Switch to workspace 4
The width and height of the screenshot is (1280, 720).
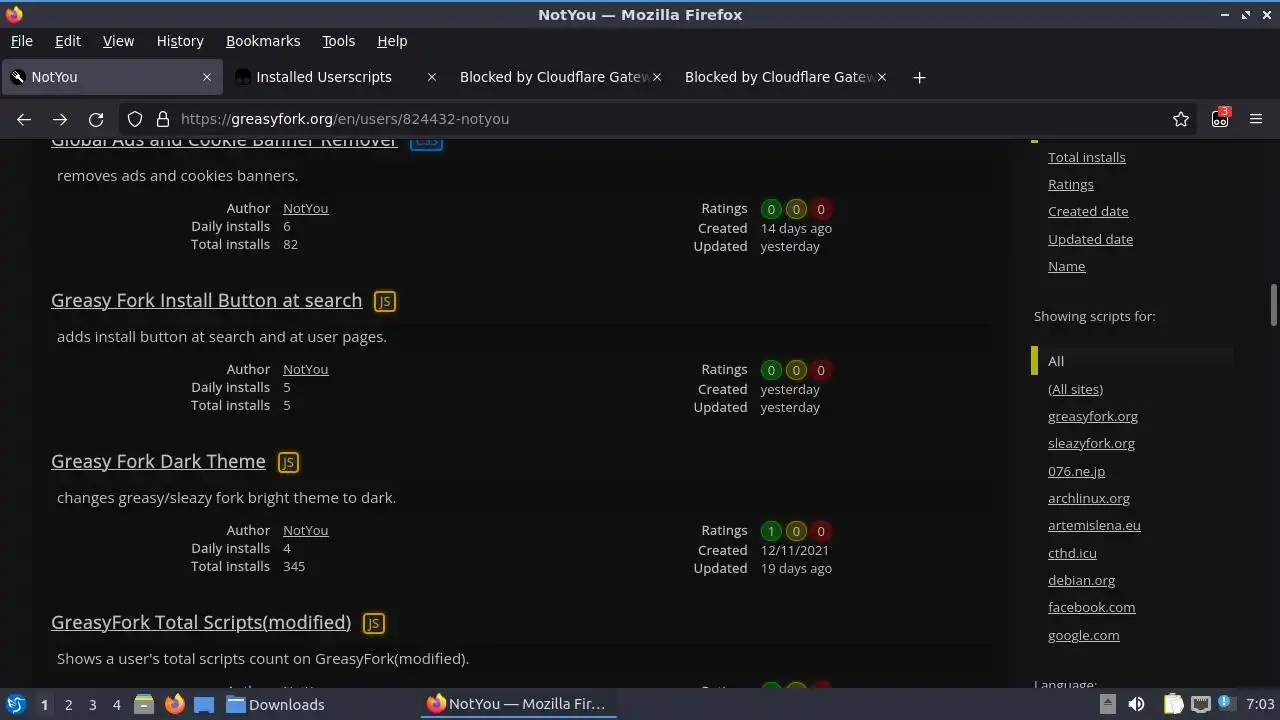tap(116, 704)
